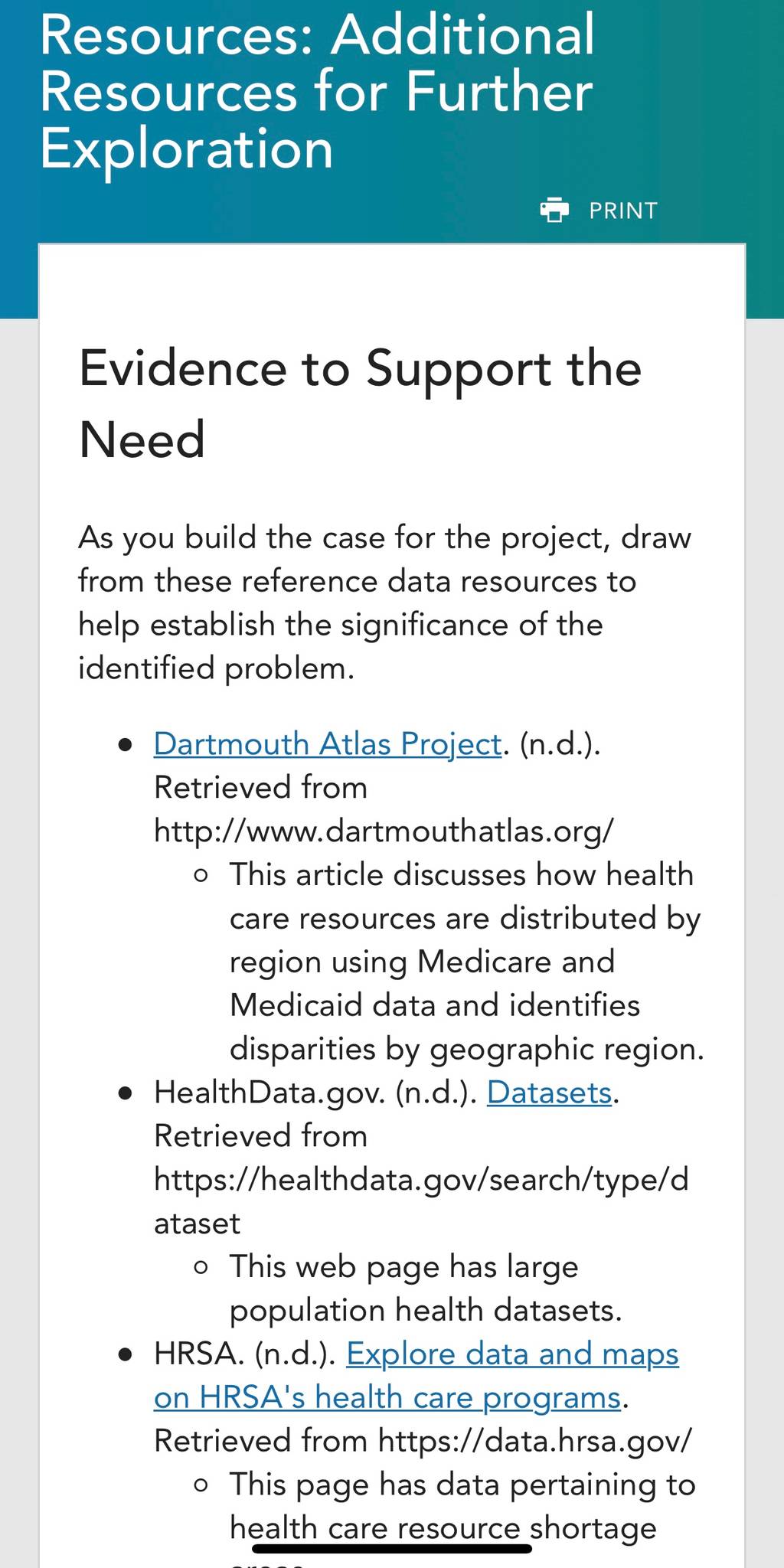Click the intro paragraph starting As you build
Image resolution: width=784 pixels, height=1568 pixels.
point(384,603)
